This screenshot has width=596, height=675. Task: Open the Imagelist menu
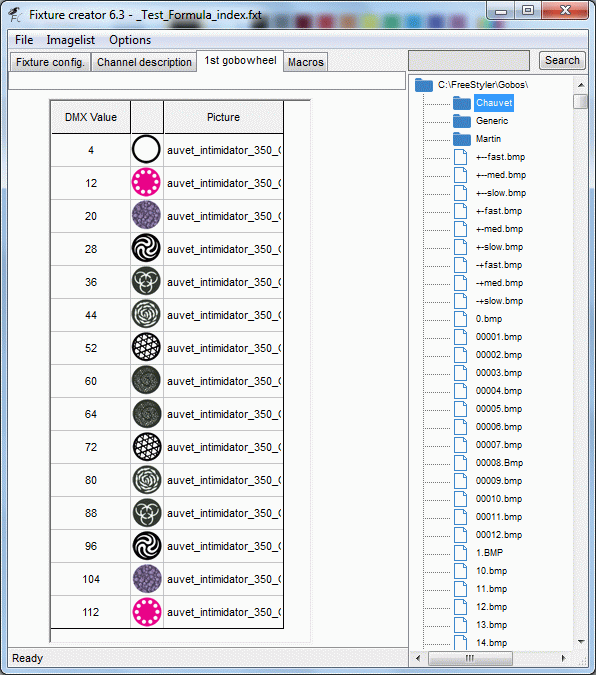(71, 40)
